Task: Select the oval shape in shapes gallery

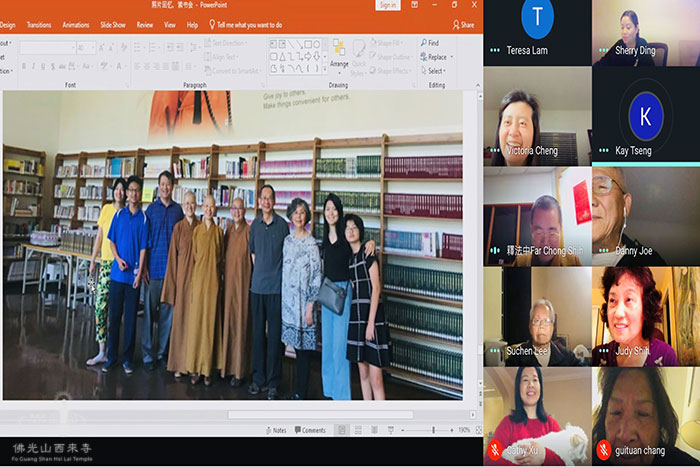Action: [x=317, y=44]
